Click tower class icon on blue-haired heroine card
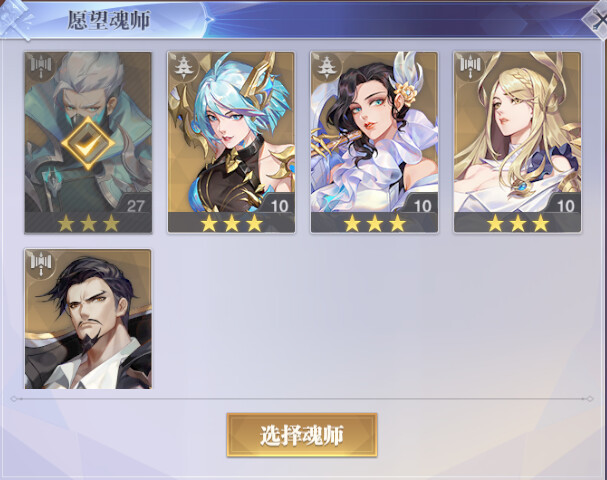 (184, 67)
